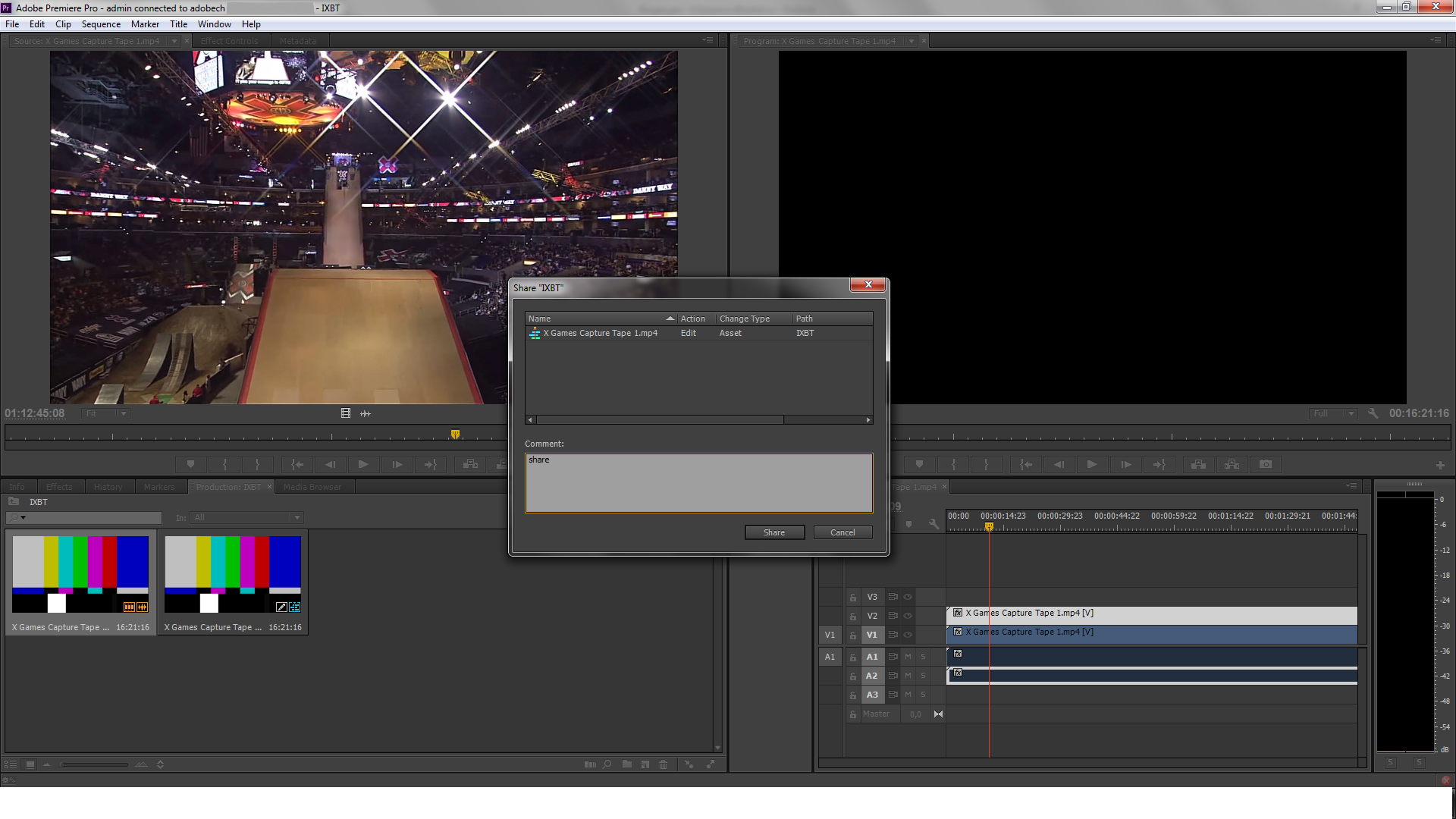1456x819 pixels.
Task: Cancel the Share IXBT dialog
Action: [842, 532]
